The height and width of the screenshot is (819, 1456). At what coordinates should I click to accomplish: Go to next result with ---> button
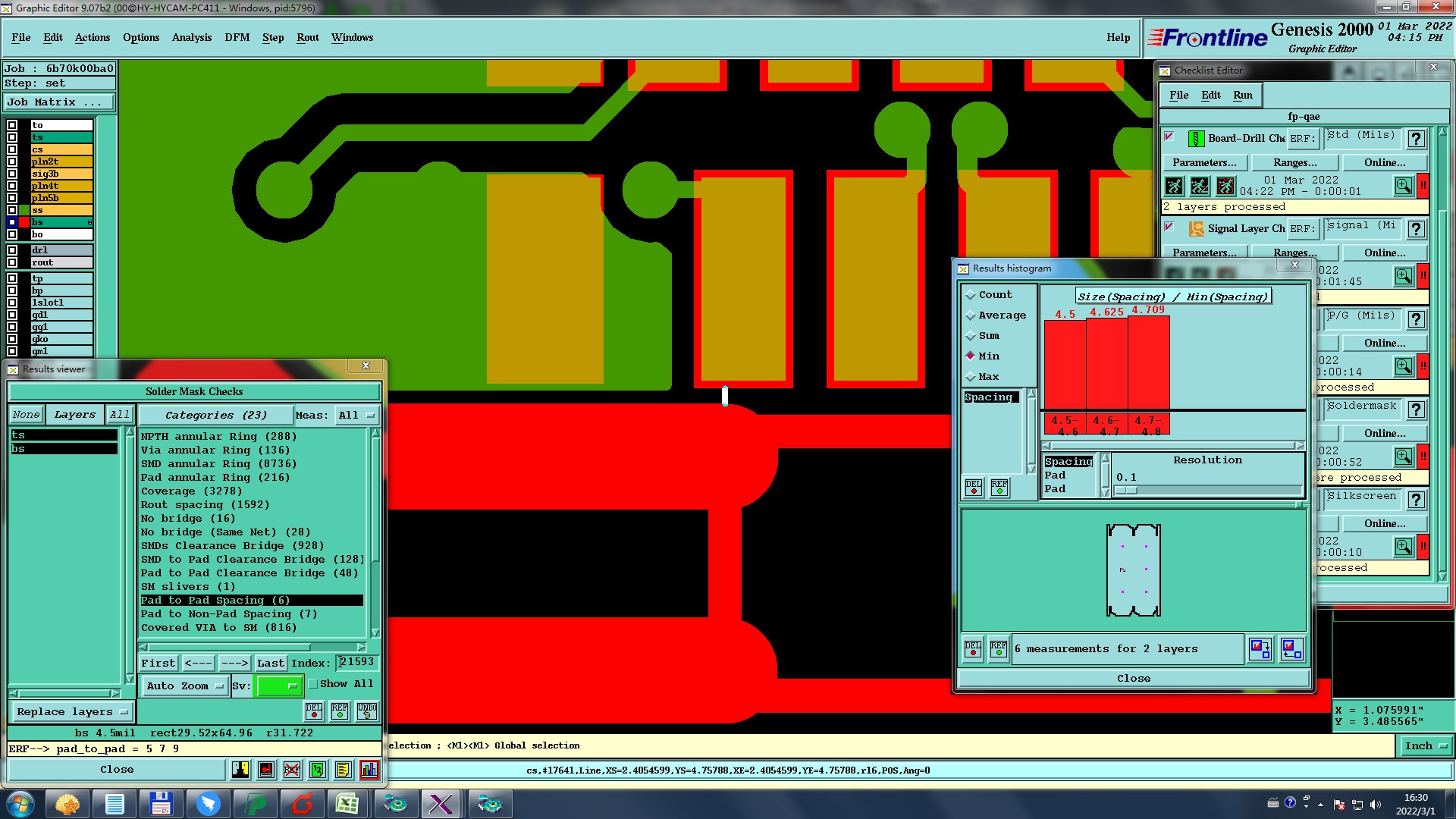234,664
